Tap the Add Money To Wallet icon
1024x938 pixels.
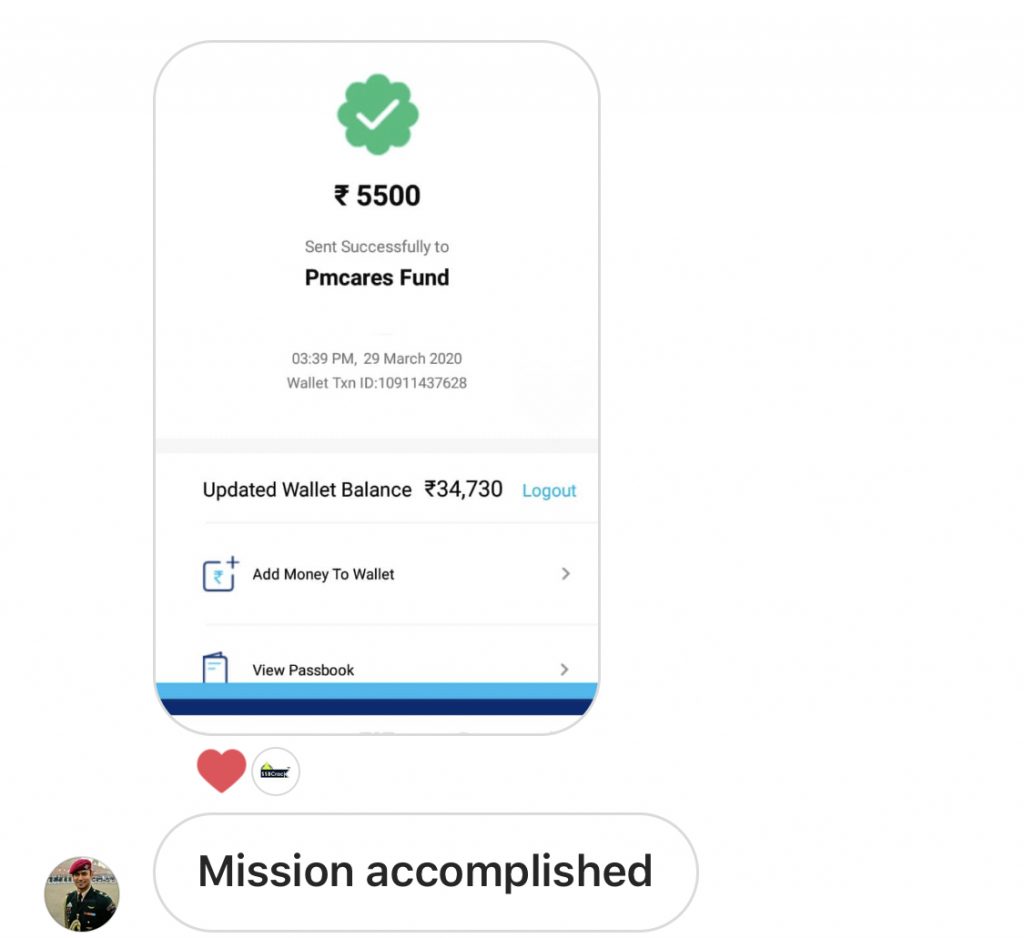(221, 574)
